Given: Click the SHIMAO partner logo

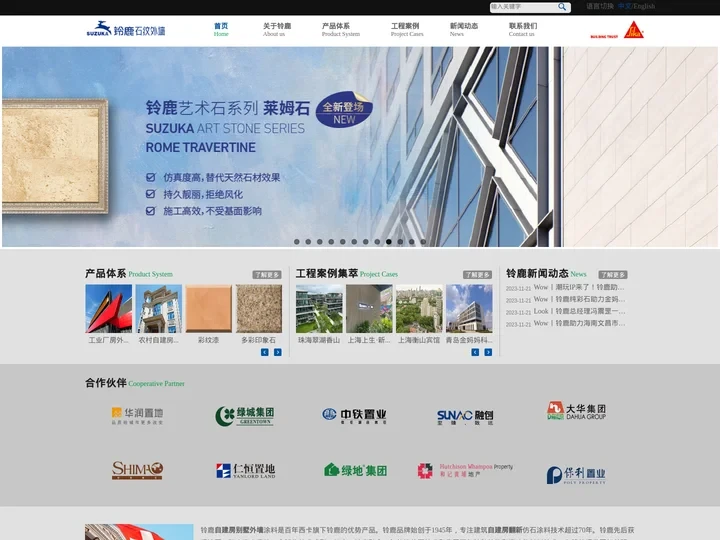Looking at the screenshot, I should pos(137,470).
